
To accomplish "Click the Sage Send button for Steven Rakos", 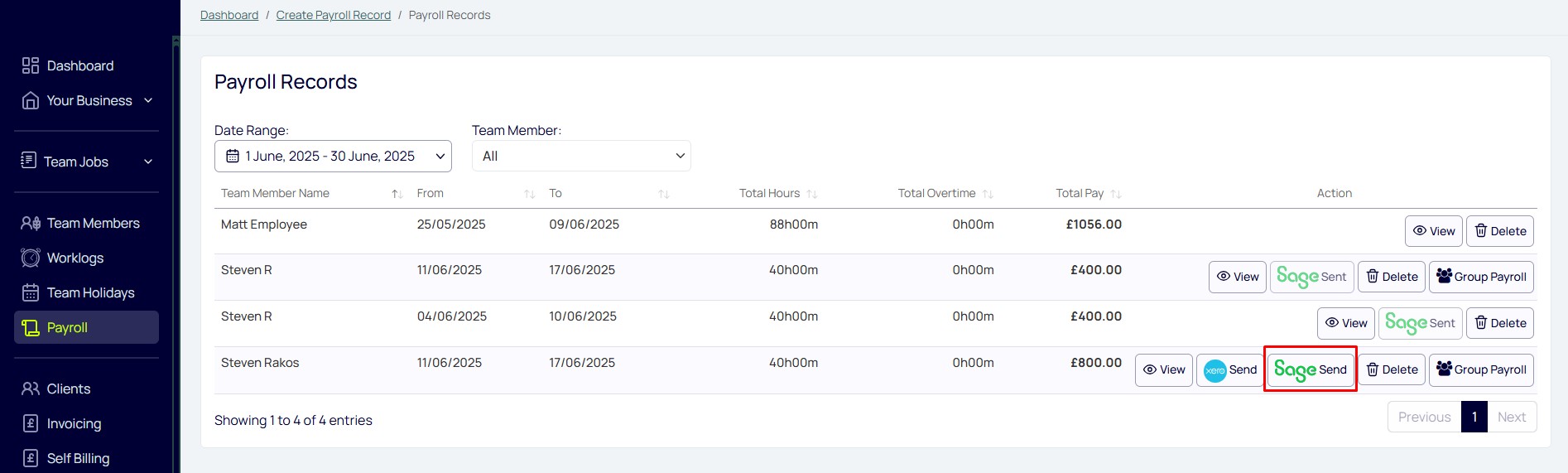I will [x=1311, y=369].
